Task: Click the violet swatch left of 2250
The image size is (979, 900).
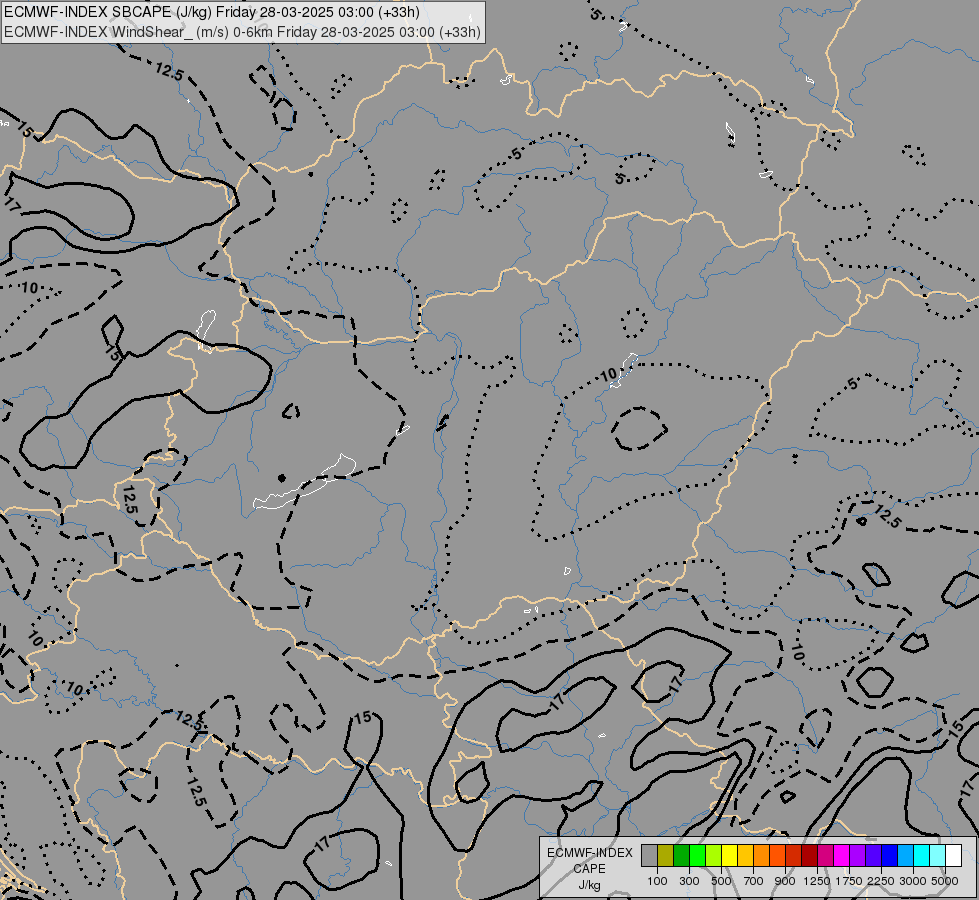Action: 873,855
